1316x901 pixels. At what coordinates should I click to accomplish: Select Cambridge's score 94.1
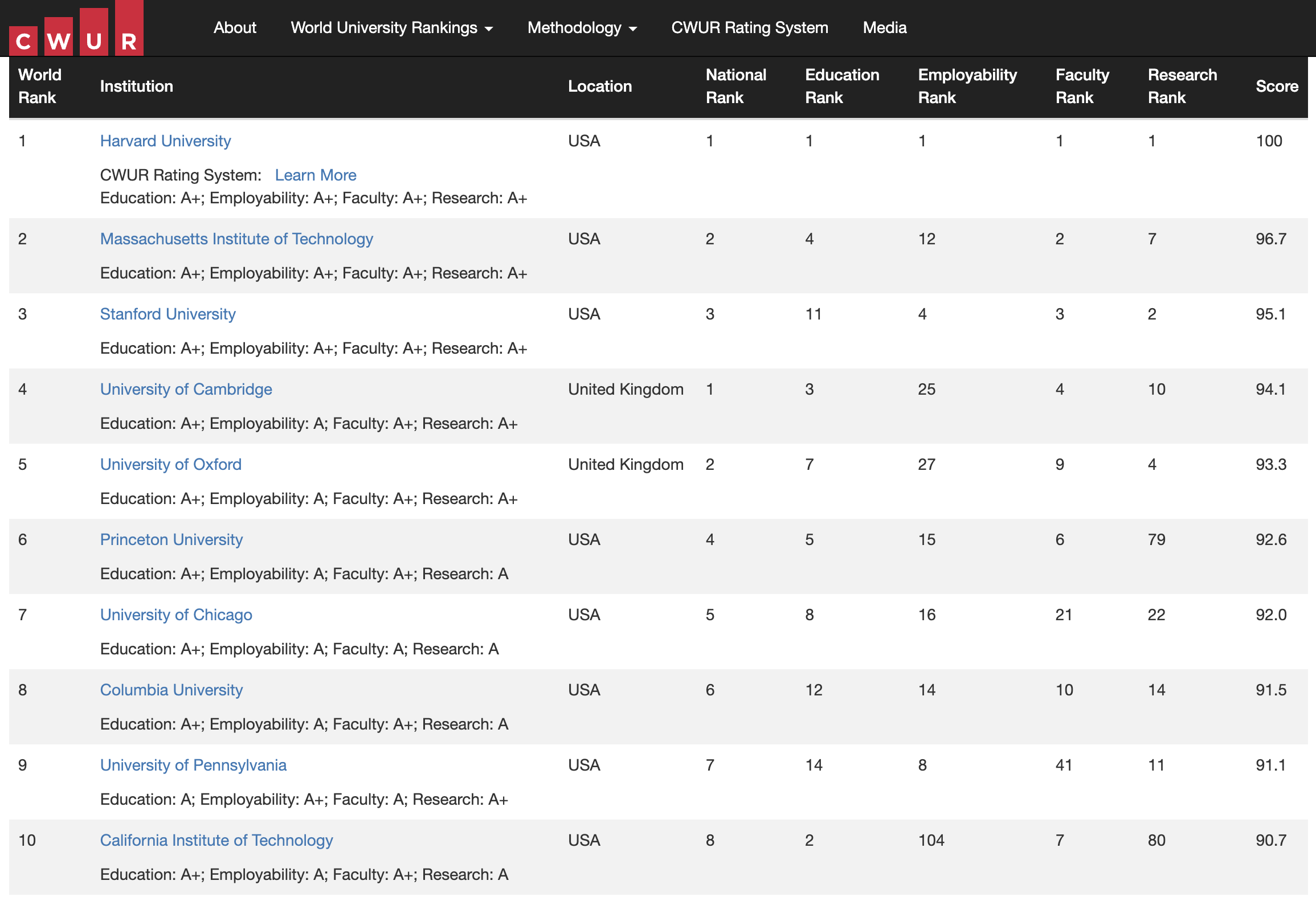tap(1271, 389)
